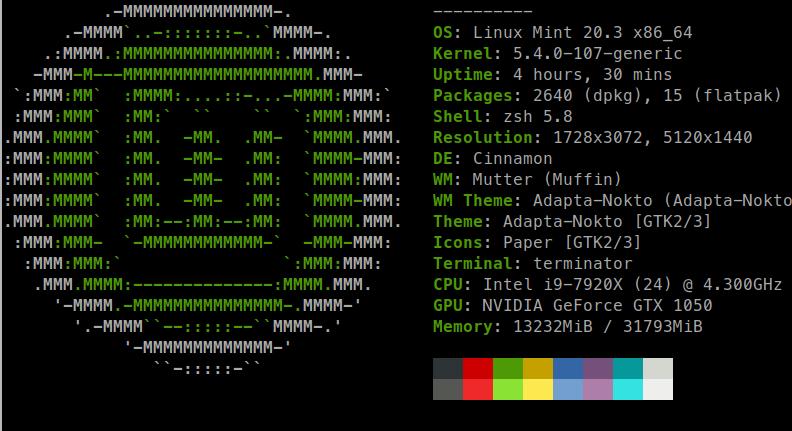This screenshot has height=431, width=792.
Task: Click the Linux Mint ASCII logo
Action: pos(203,190)
